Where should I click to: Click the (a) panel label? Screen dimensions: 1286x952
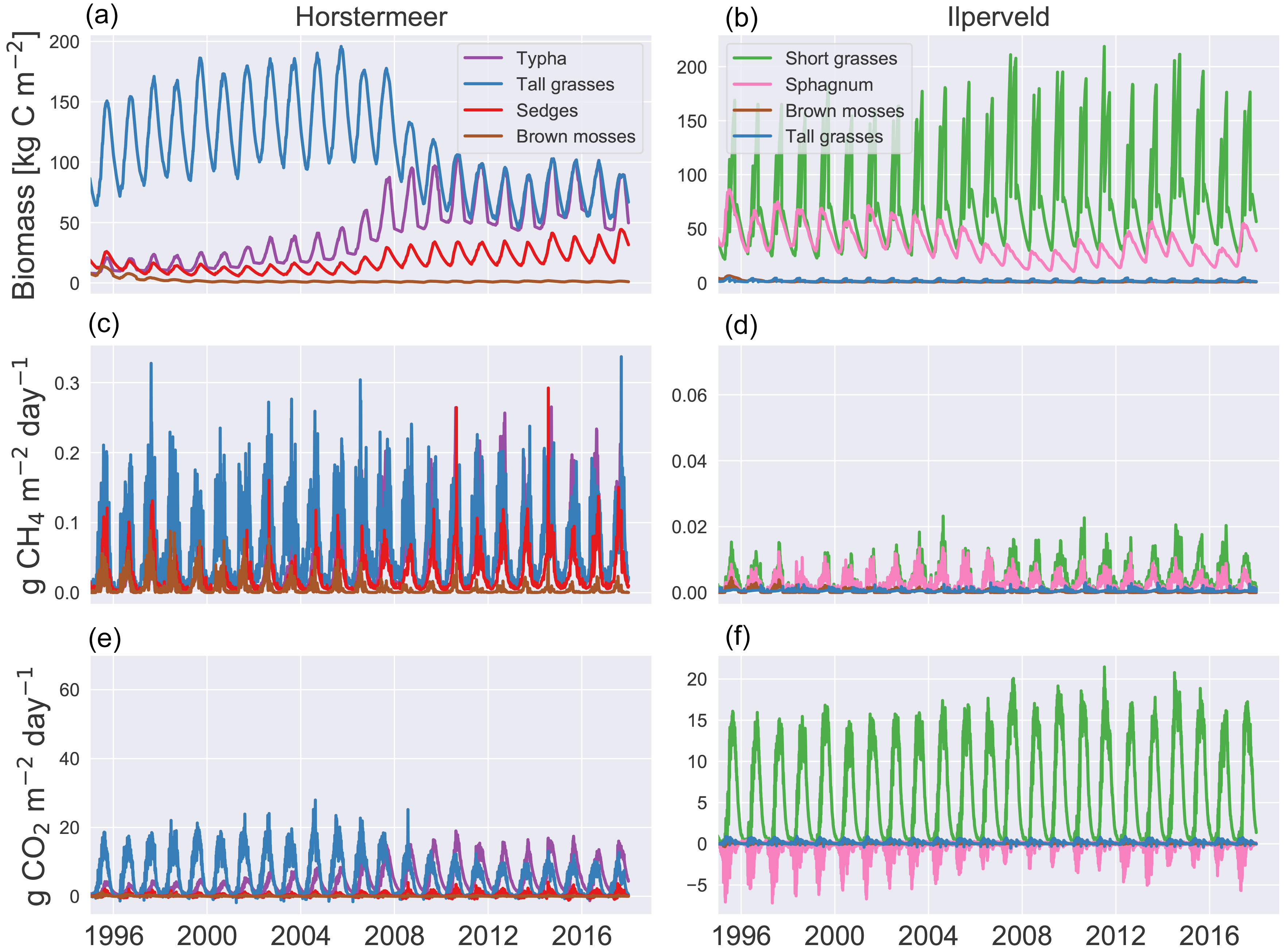(102, 16)
